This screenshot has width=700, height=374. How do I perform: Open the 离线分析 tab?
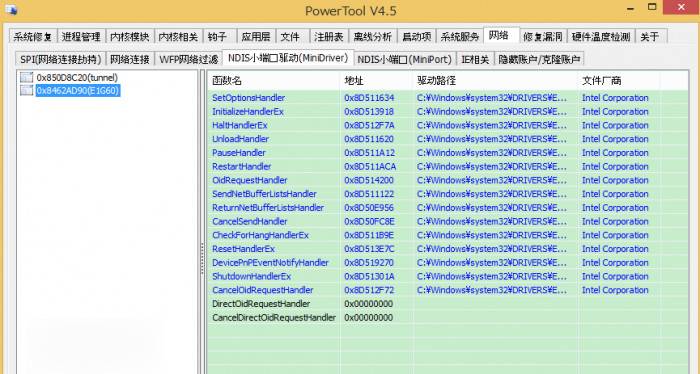(373, 37)
